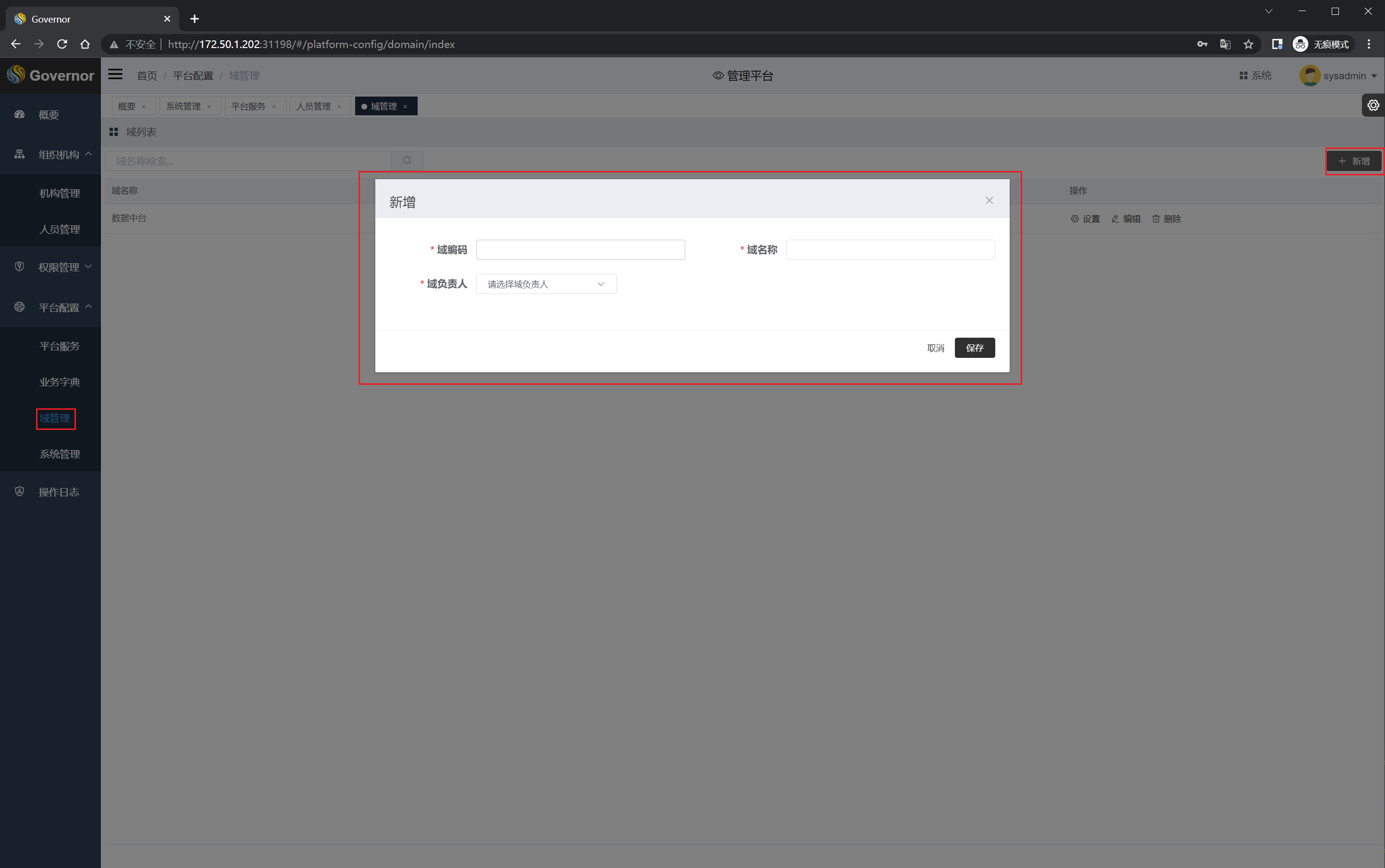
Task: Click the browser address bar URL
Action: (311, 44)
